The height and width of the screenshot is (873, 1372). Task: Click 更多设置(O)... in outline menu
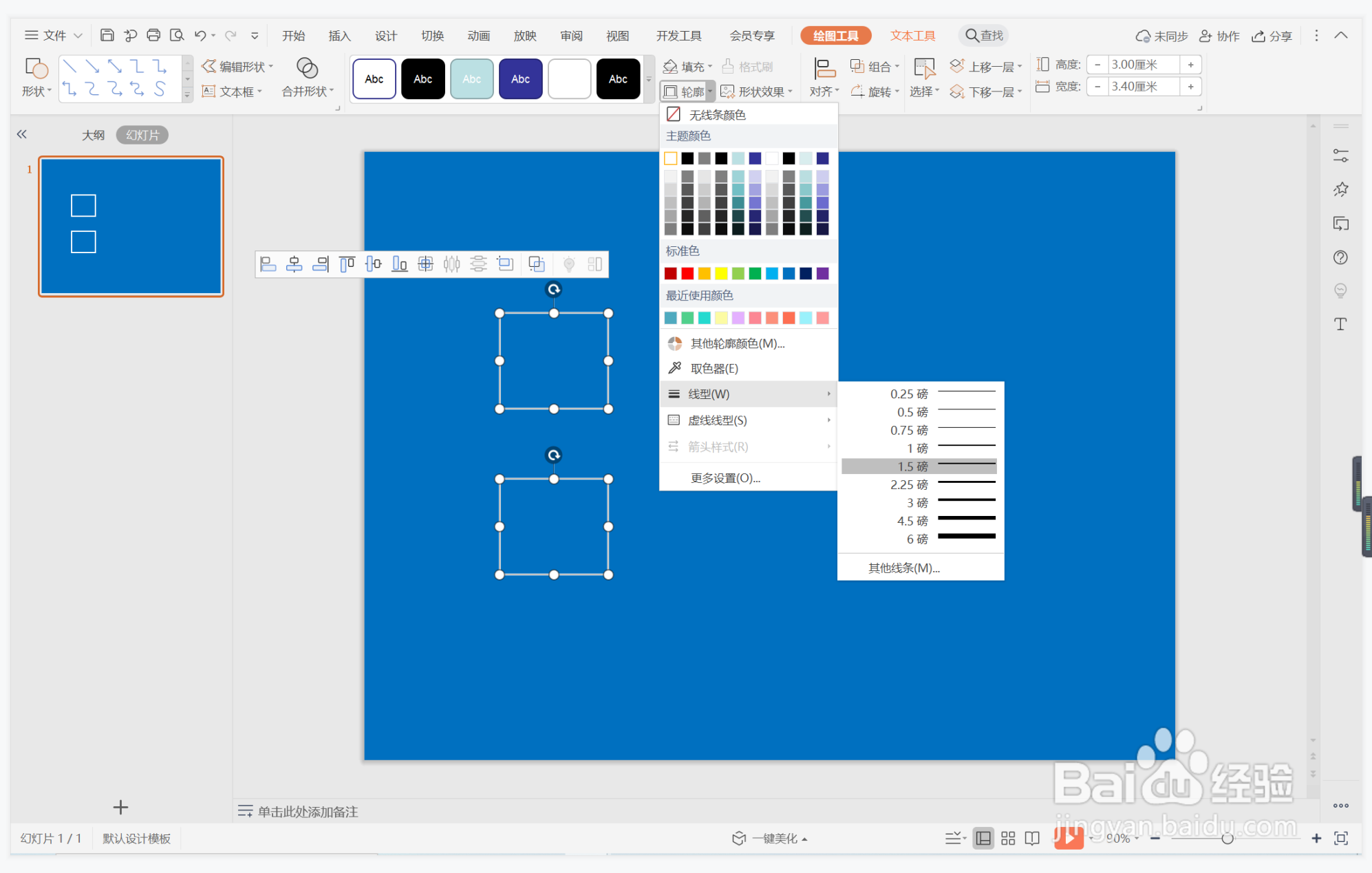tap(725, 478)
